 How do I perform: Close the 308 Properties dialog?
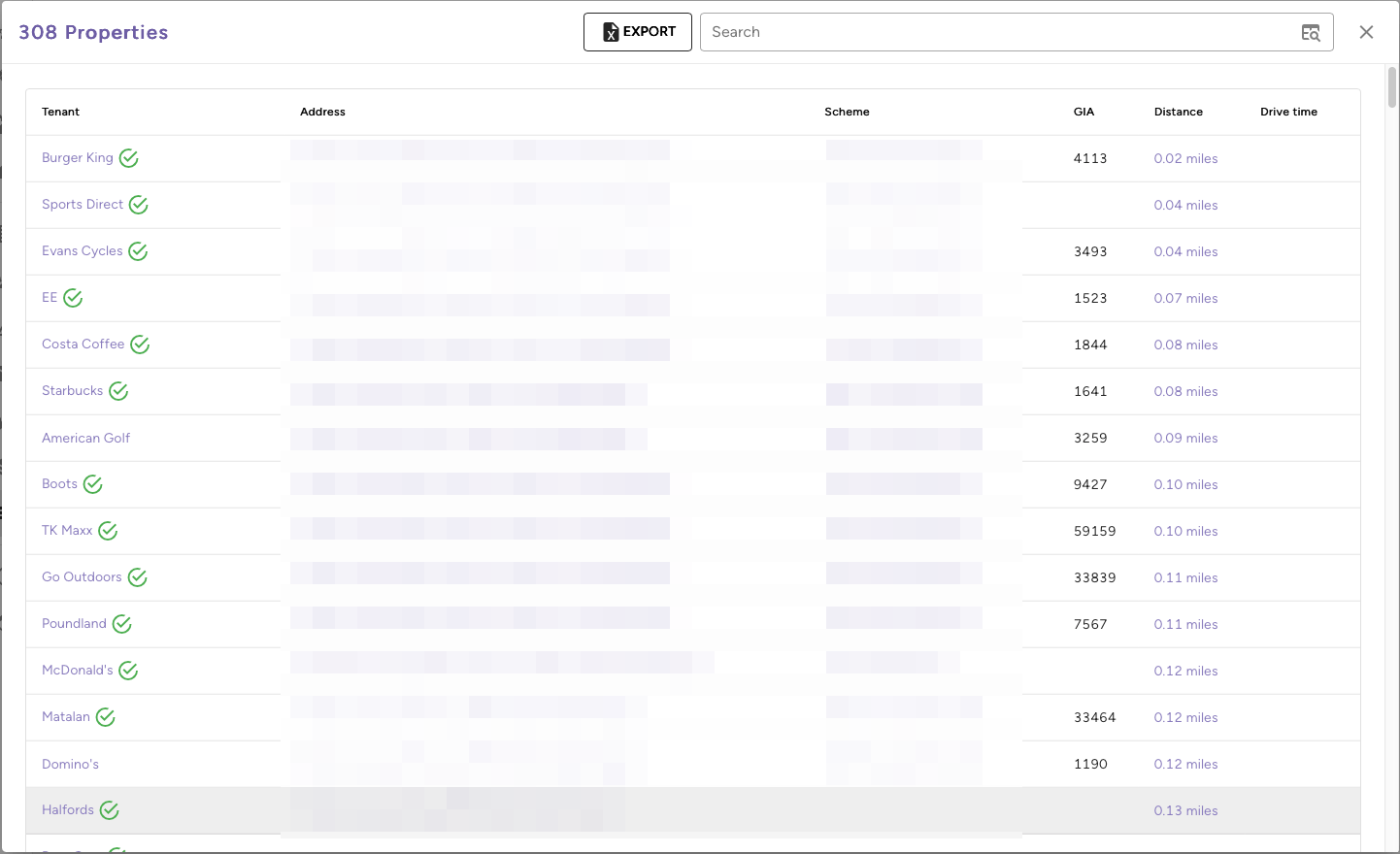1366,32
